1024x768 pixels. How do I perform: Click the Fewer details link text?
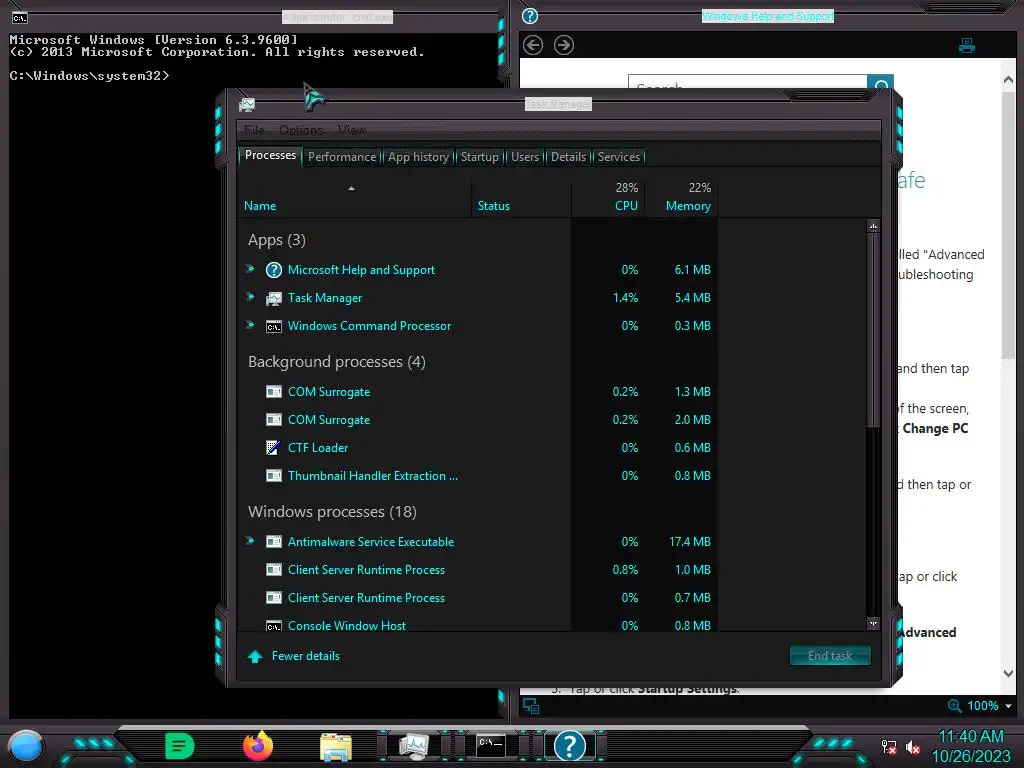[x=306, y=656]
